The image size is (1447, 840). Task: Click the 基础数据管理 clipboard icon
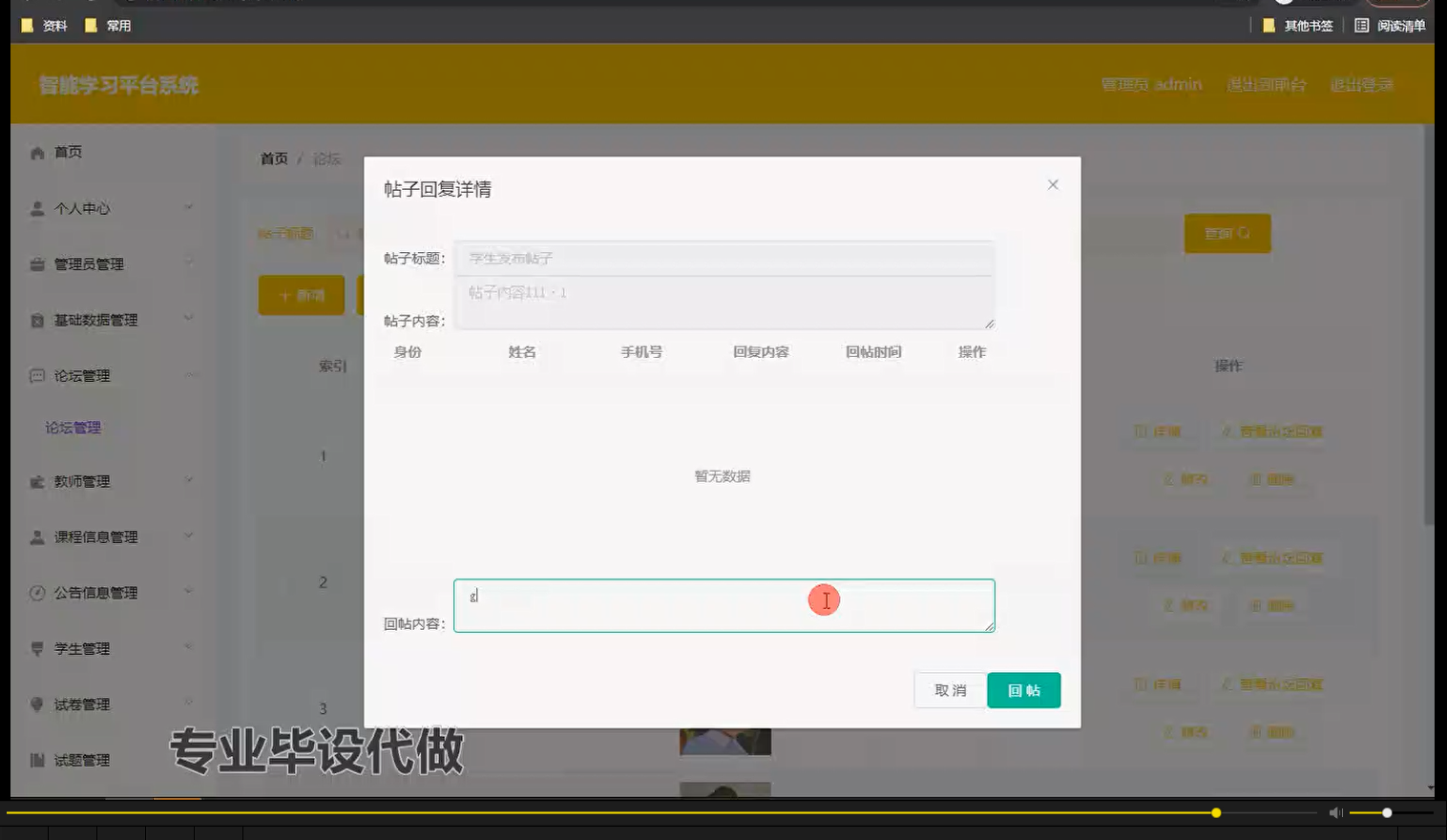(x=36, y=320)
